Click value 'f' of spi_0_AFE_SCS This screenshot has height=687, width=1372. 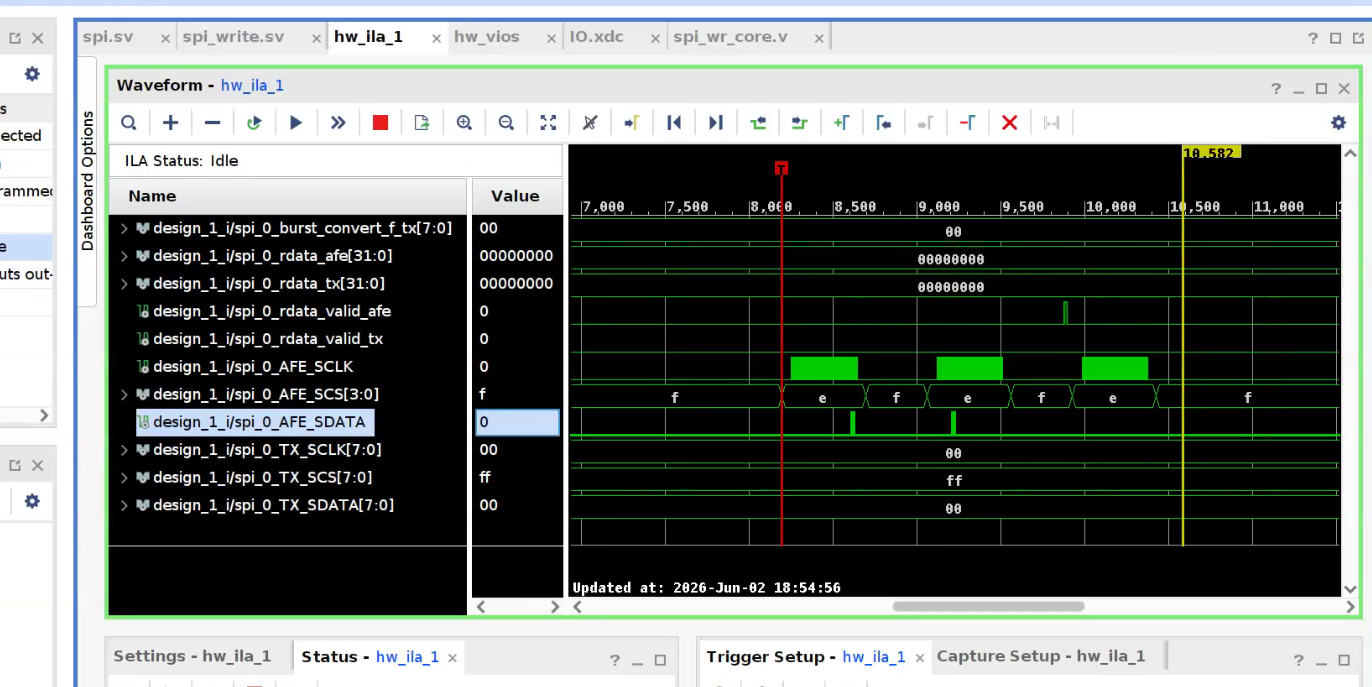click(484, 394)
